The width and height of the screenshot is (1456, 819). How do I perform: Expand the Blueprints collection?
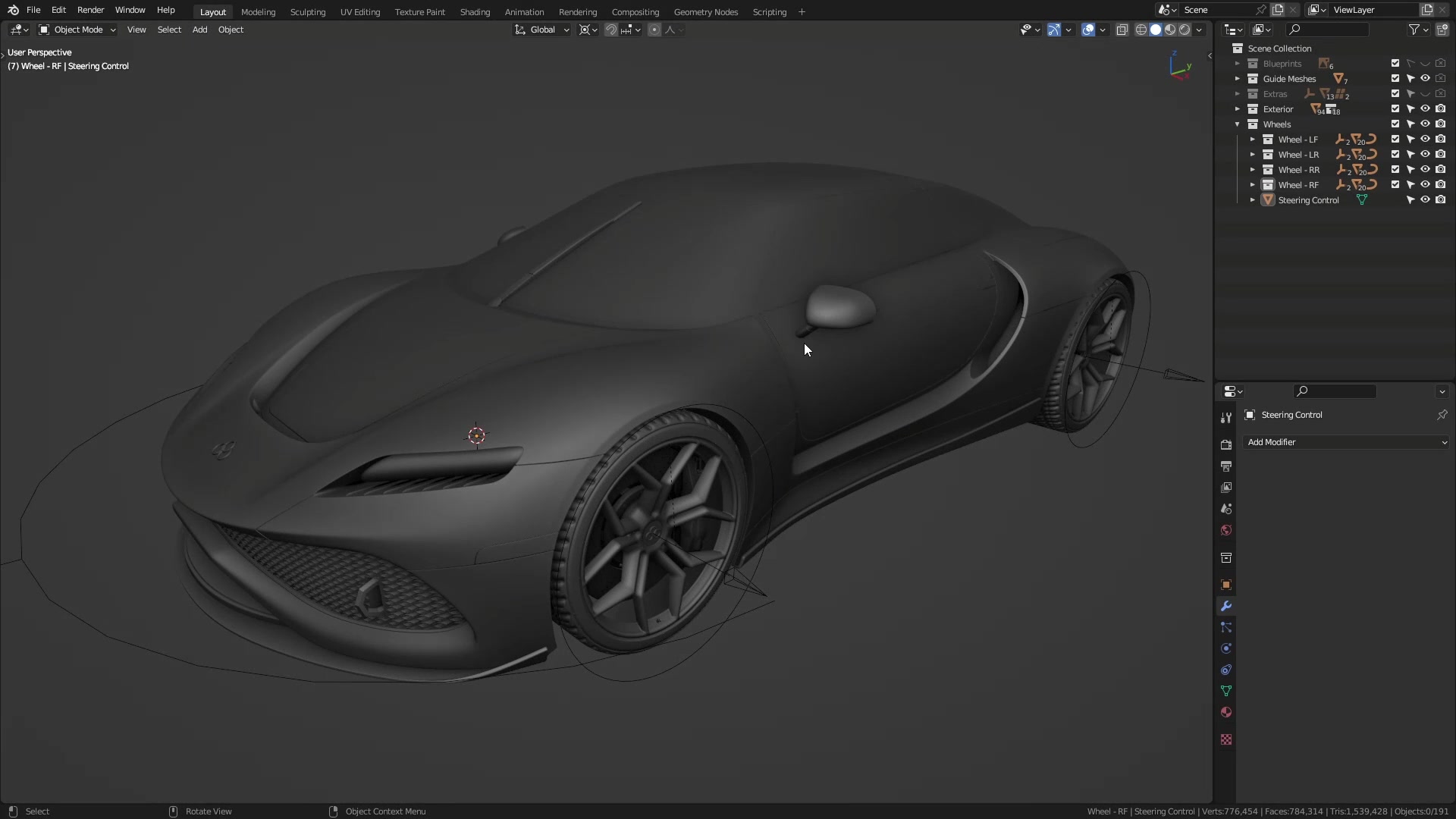pos(1238,64)
